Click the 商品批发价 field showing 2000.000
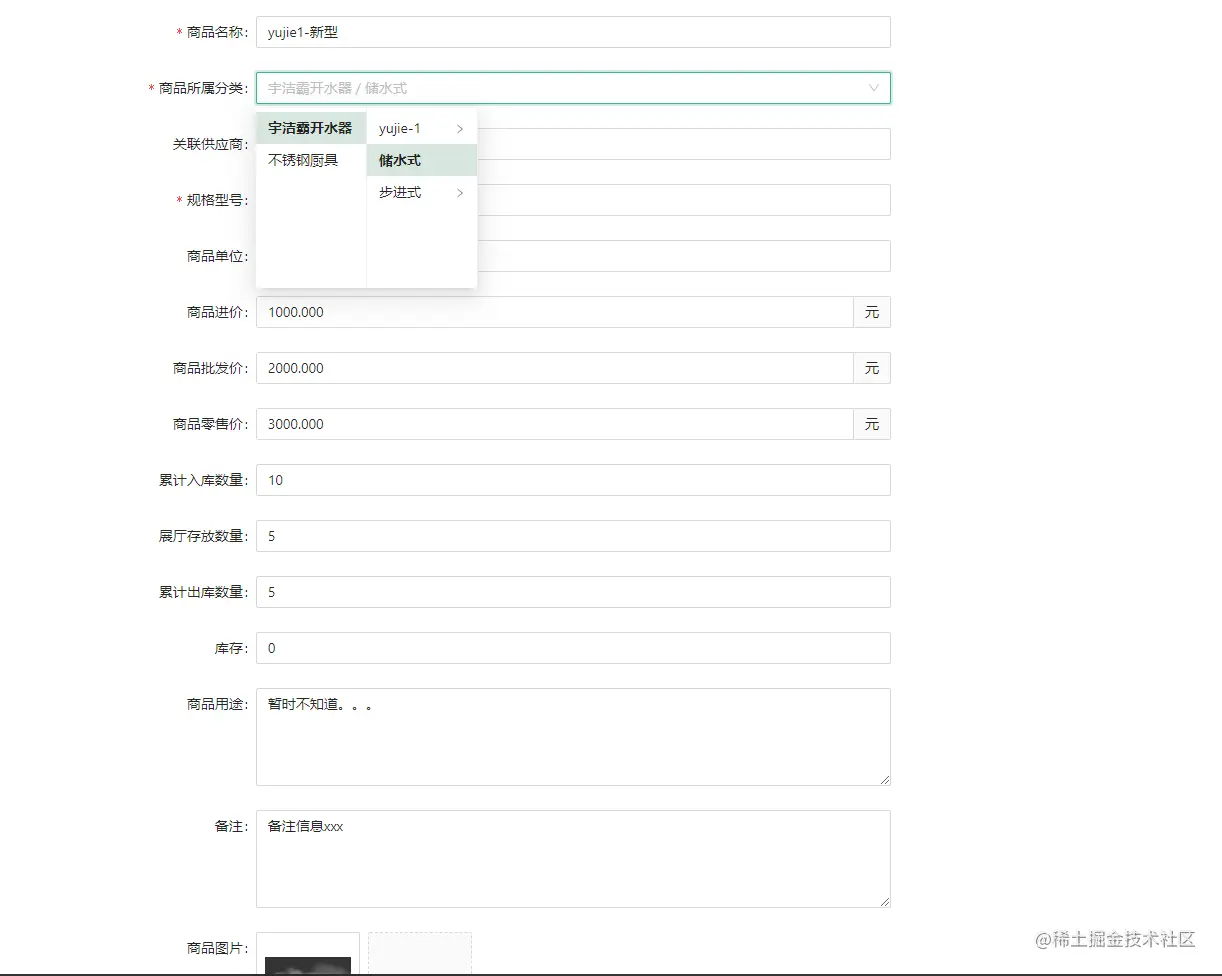 554,368
